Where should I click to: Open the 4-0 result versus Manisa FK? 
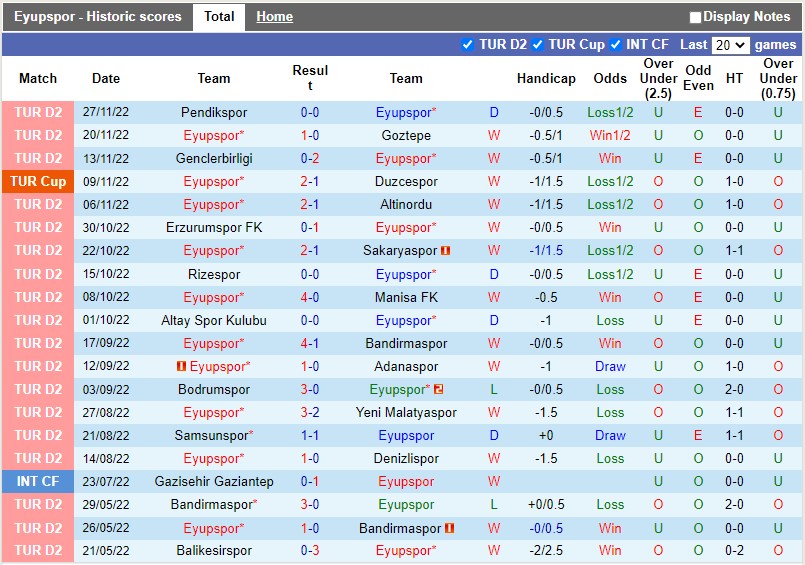[x=310, y=297]
